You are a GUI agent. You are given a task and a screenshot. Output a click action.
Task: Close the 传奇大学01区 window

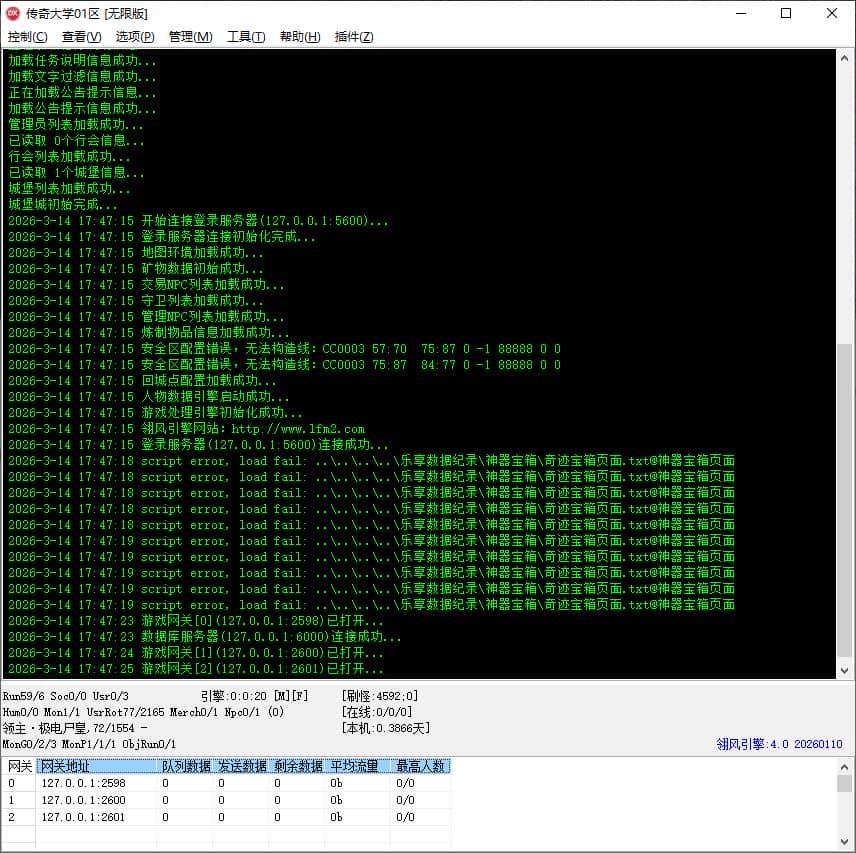click(x=831, y=13)
